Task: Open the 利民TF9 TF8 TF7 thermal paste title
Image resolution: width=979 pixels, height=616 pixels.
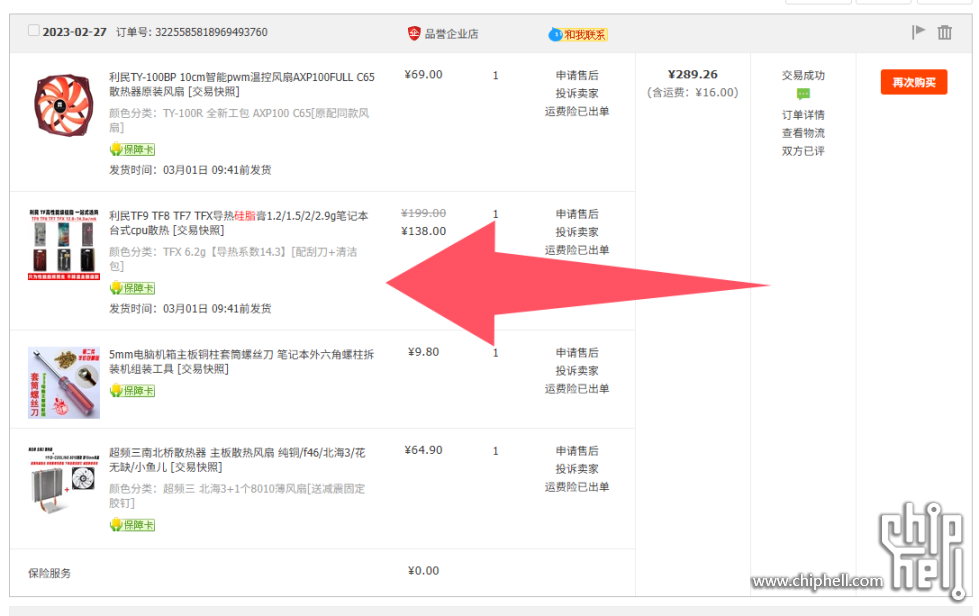Action: click(239, 223)
